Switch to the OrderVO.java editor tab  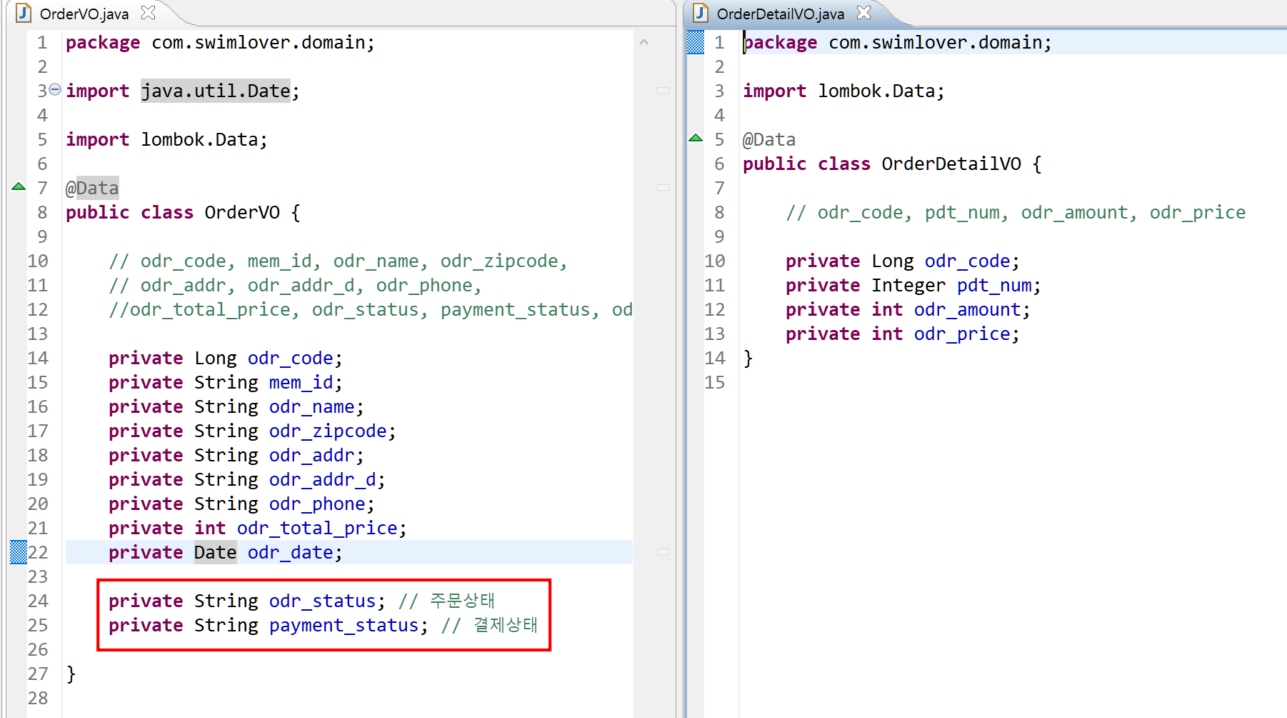[84, 14]
